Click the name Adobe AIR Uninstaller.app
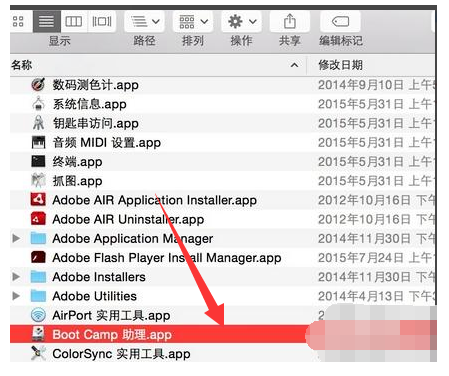Viewport: 449px width, 376px height. [128, 219]
